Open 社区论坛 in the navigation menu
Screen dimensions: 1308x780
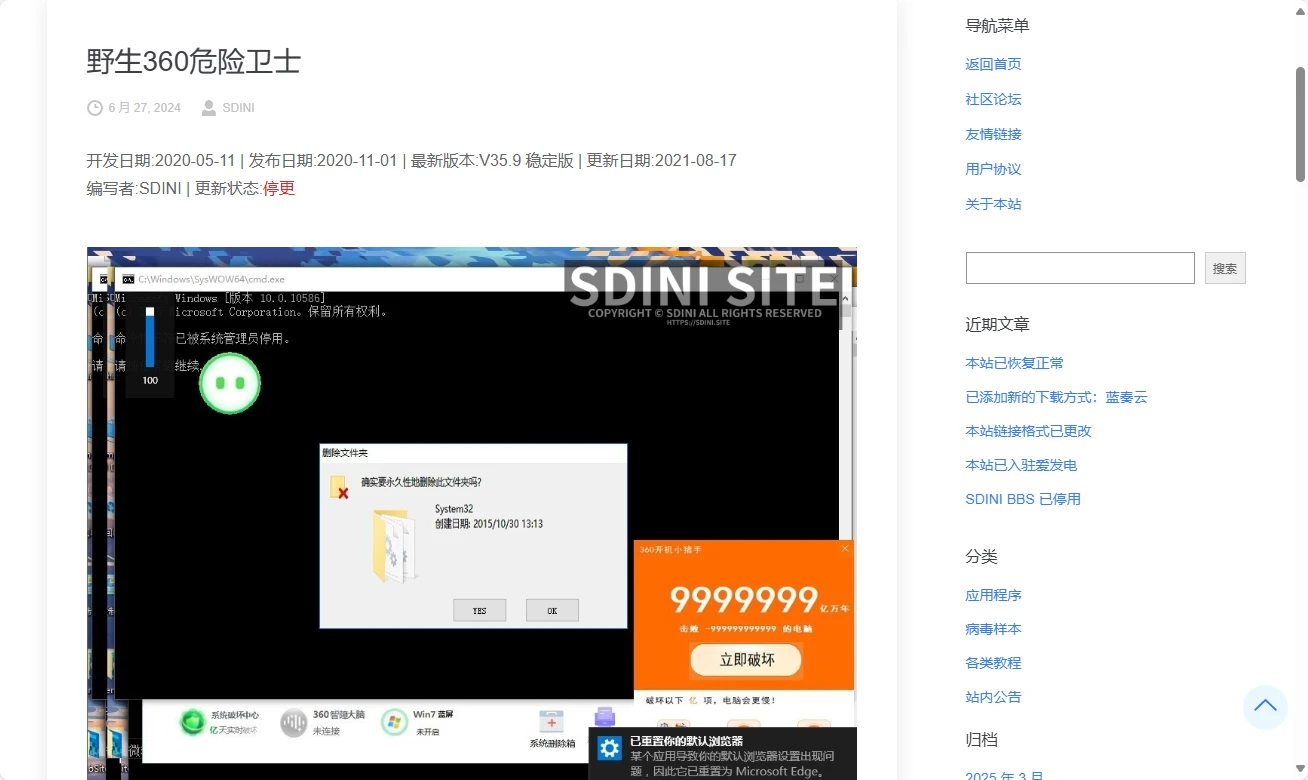993,99
